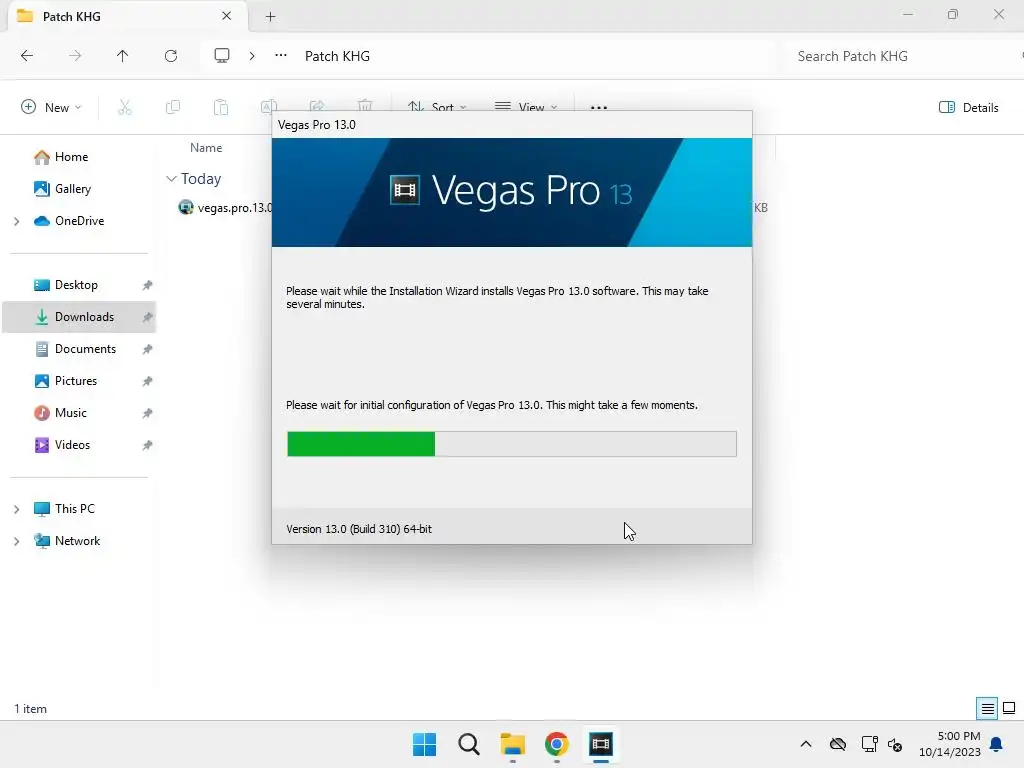Viewport: 1024px width, 768px height.
Task: Click the Paste clipboard icon
Action: click(x=221, y=107)
